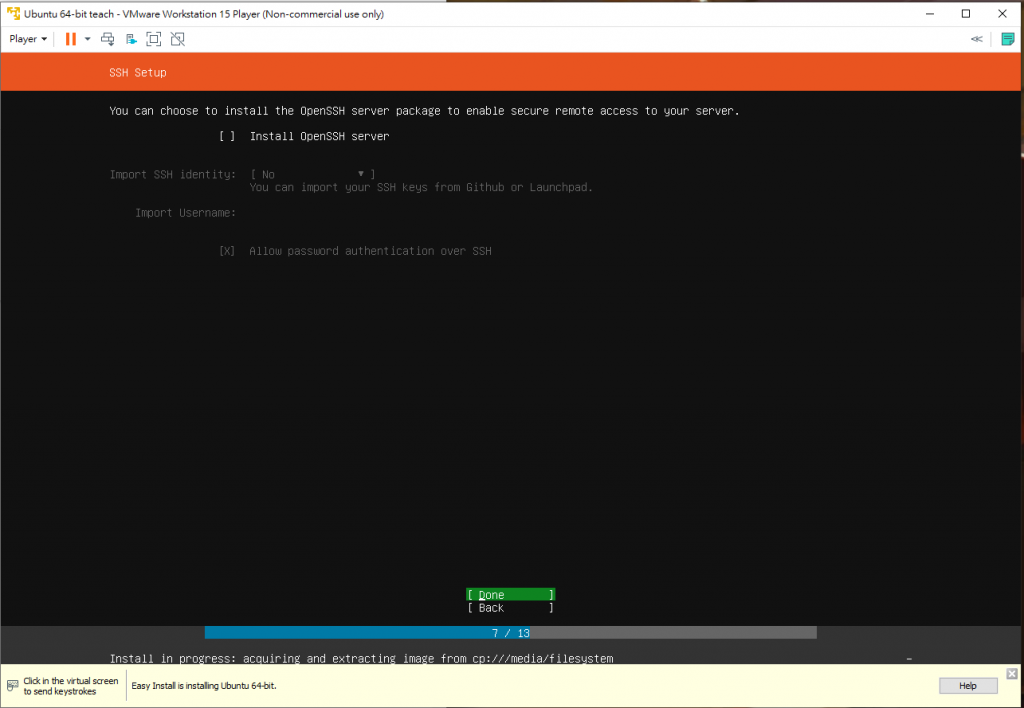The width and height of the screenshot is (1024, 708).
Task: Collapse the toolbar with double chevron
Action: tap(976, 39)
